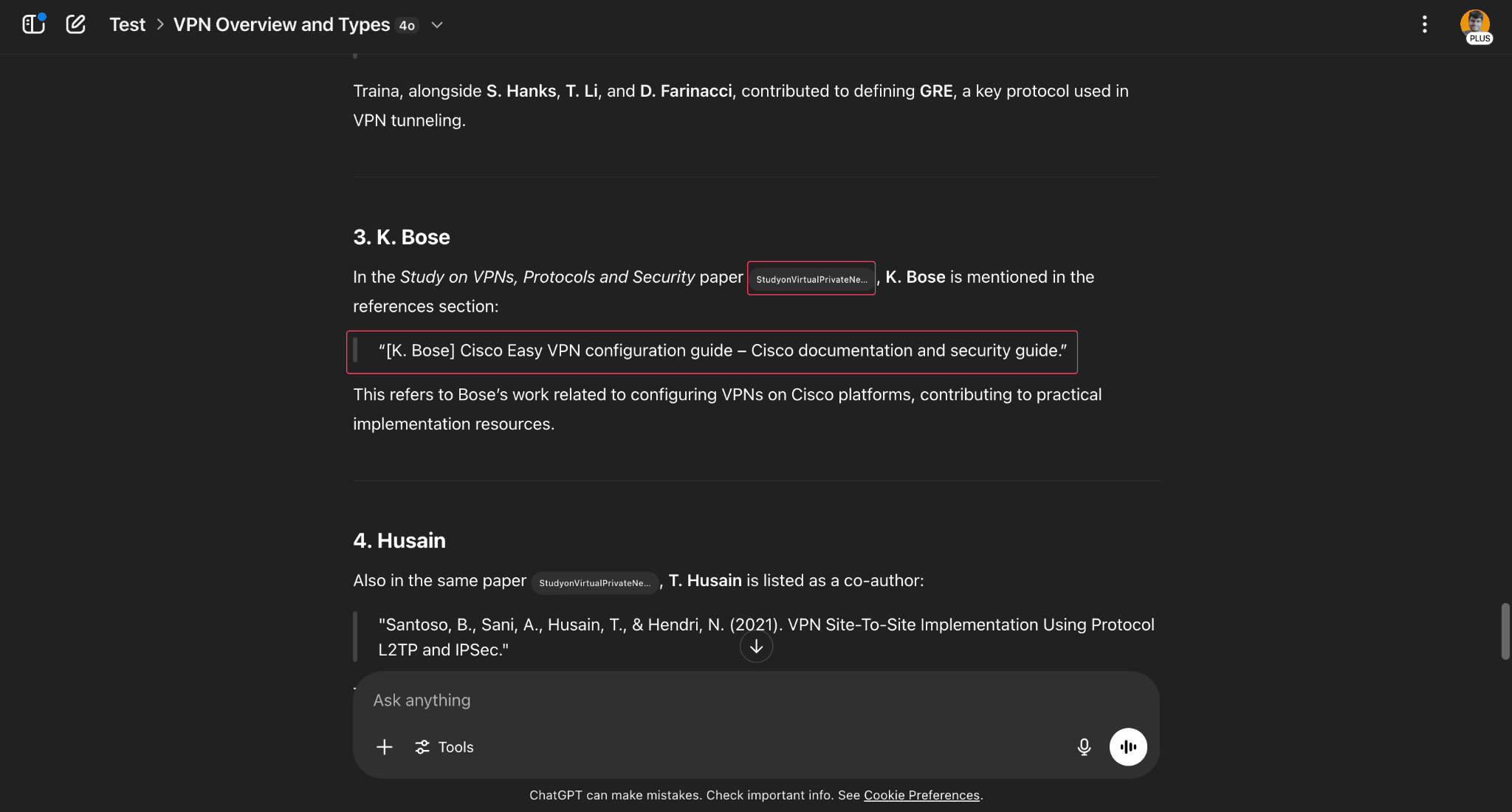1512x812 pixels.
Task: Click the plus attach icon
Action: 384,747
